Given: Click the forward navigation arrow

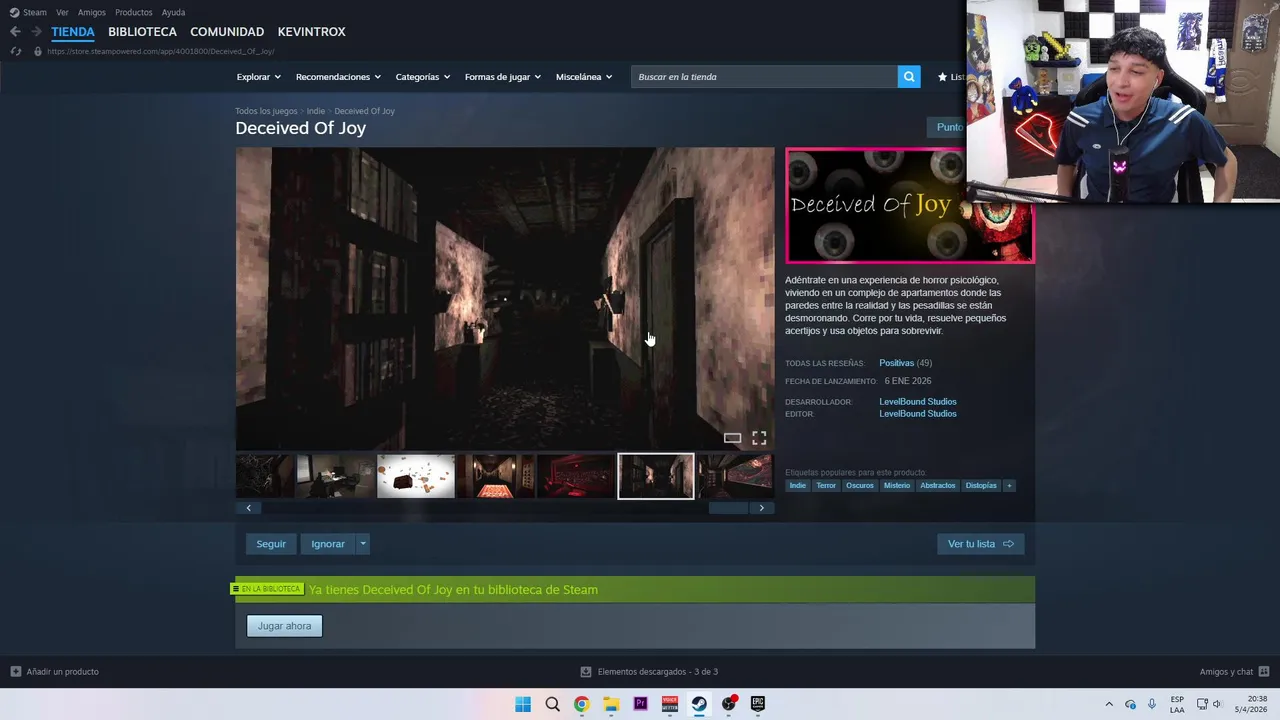Looking at the screenshot, I should (36, 32).
